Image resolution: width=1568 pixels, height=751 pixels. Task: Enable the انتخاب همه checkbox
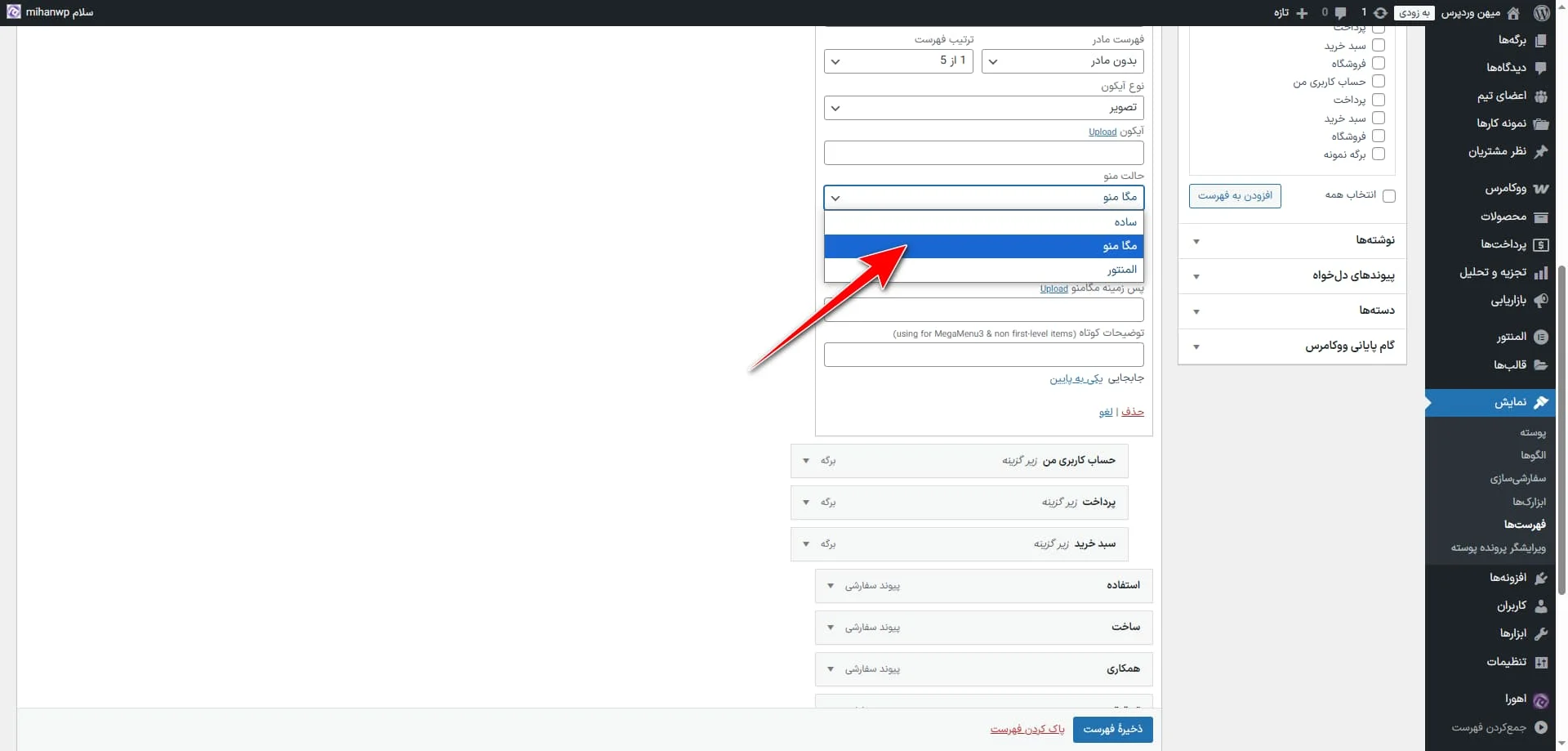pyautogui.click(x=1389, y=196)
